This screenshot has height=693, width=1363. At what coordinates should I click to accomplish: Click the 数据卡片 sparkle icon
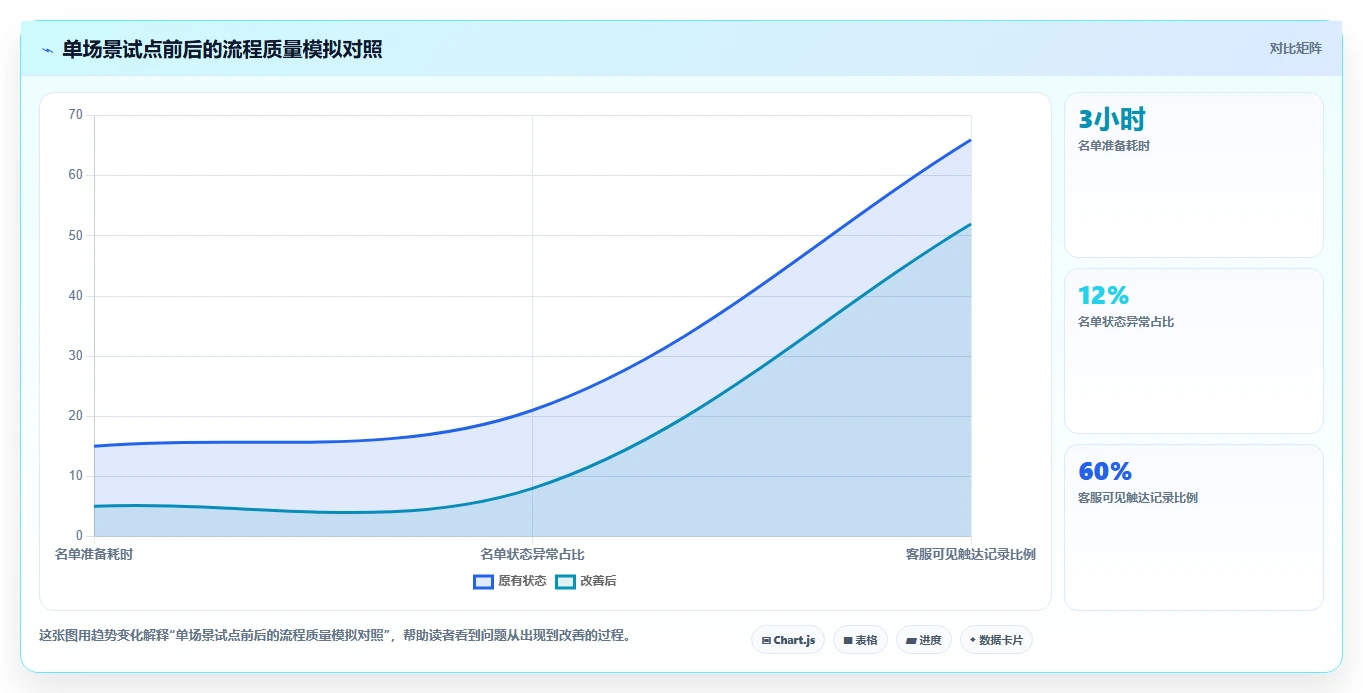click(973, 640)
